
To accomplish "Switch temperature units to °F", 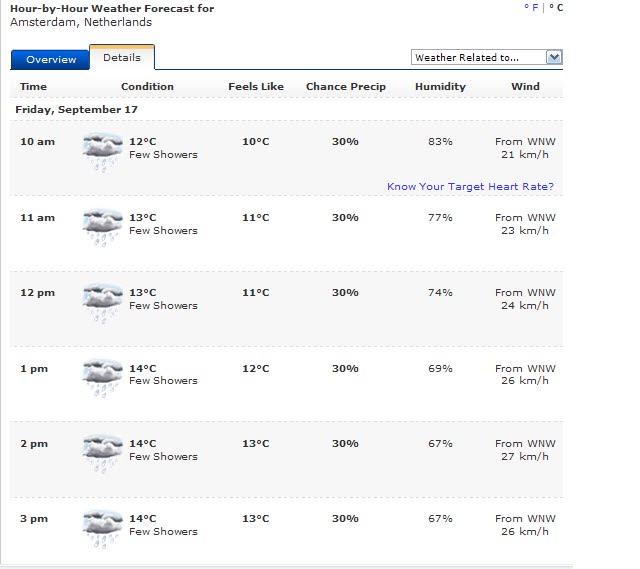I will tap(531, 8).
